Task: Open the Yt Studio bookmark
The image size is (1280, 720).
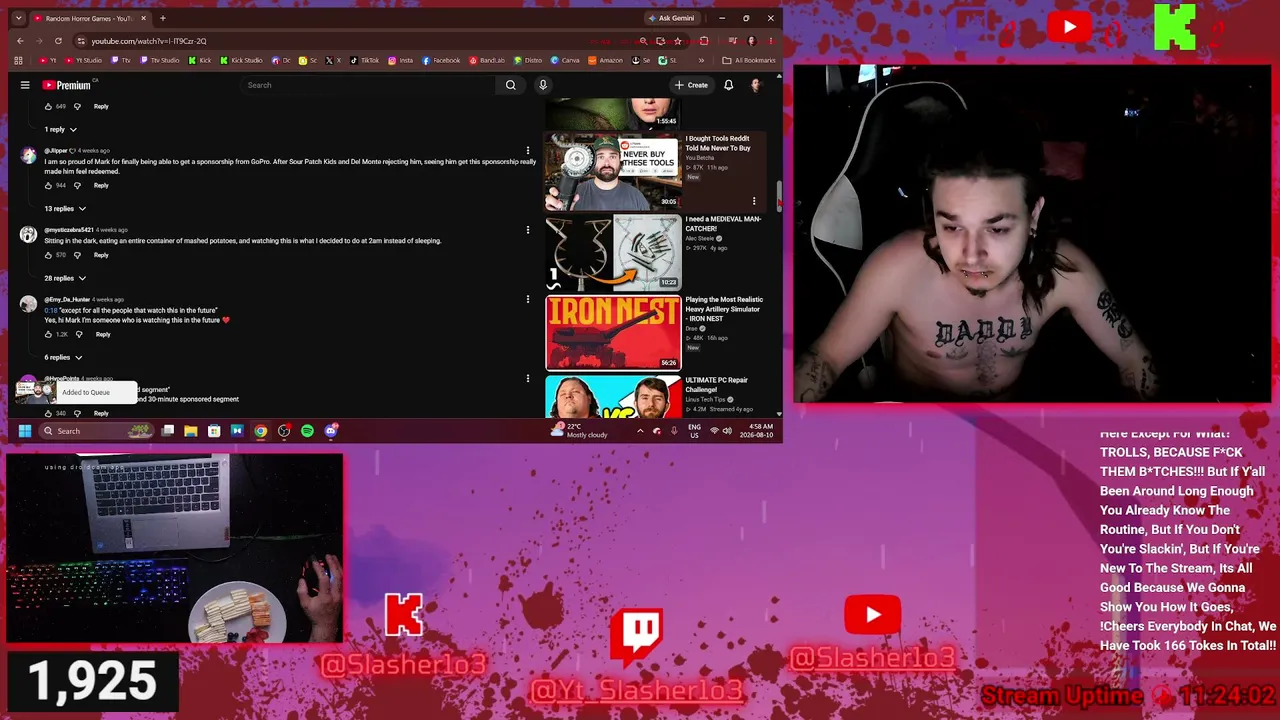Action: 84,60
